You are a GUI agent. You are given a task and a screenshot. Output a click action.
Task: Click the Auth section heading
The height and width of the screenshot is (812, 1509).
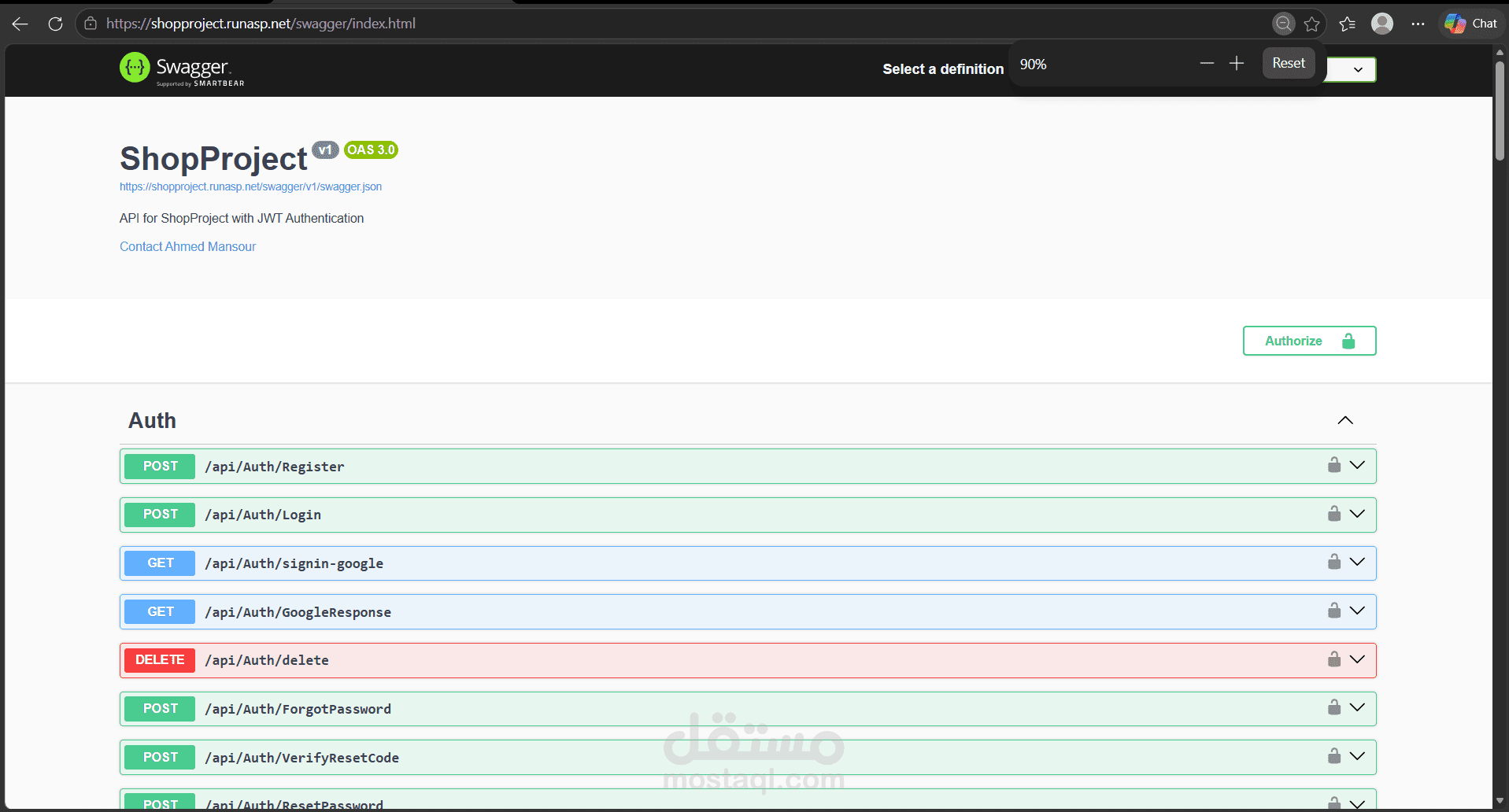tap(152, 420)
